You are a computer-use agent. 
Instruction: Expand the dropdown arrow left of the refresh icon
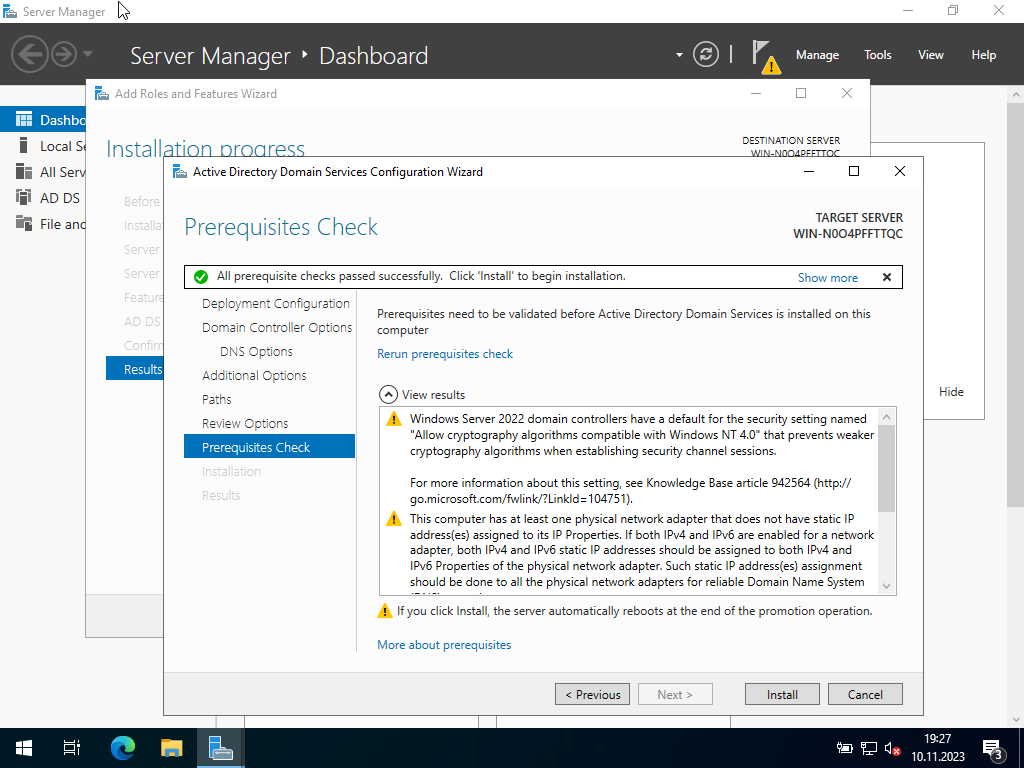tap(679, 55)
